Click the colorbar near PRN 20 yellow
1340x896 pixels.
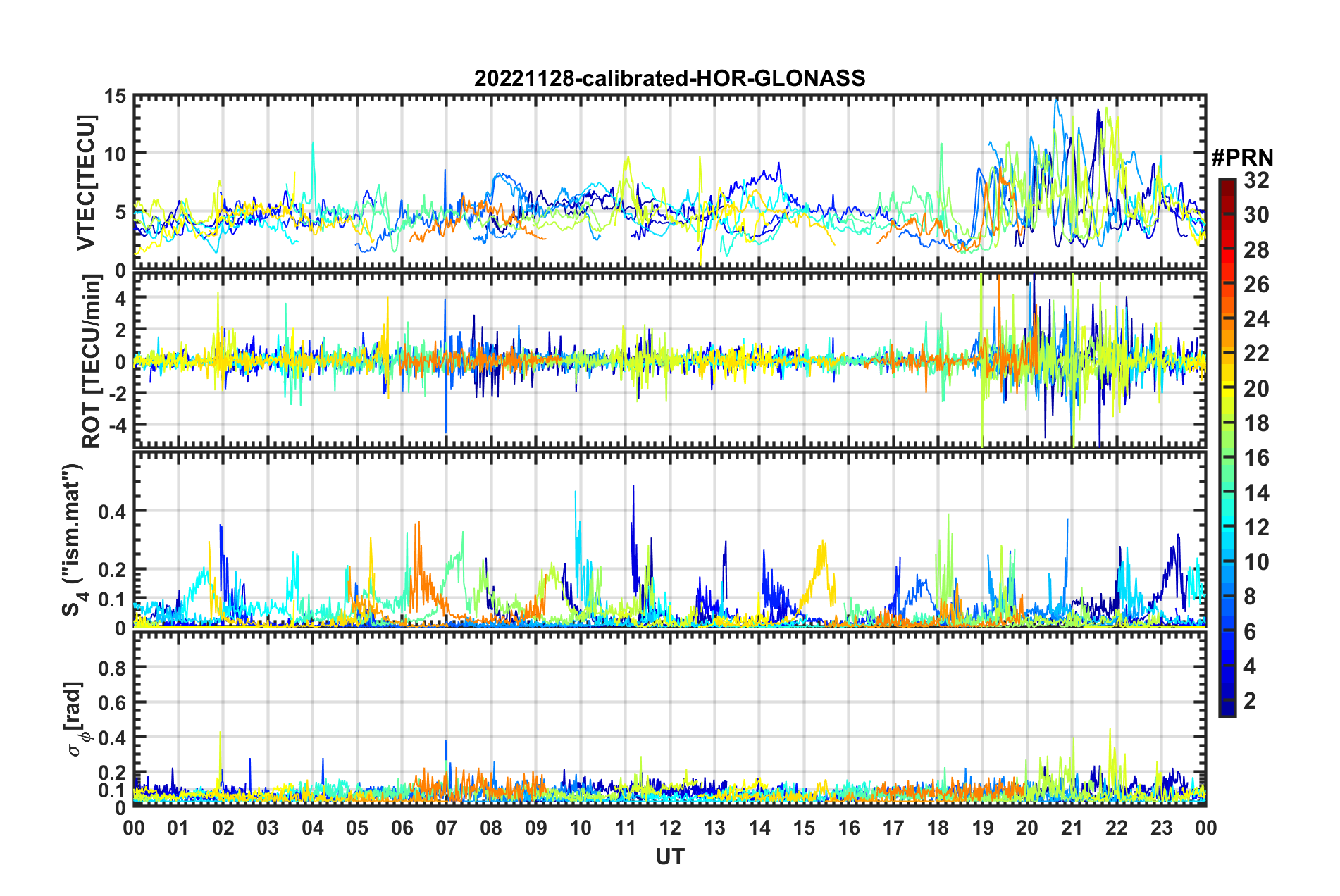[x=1227, y=388]
